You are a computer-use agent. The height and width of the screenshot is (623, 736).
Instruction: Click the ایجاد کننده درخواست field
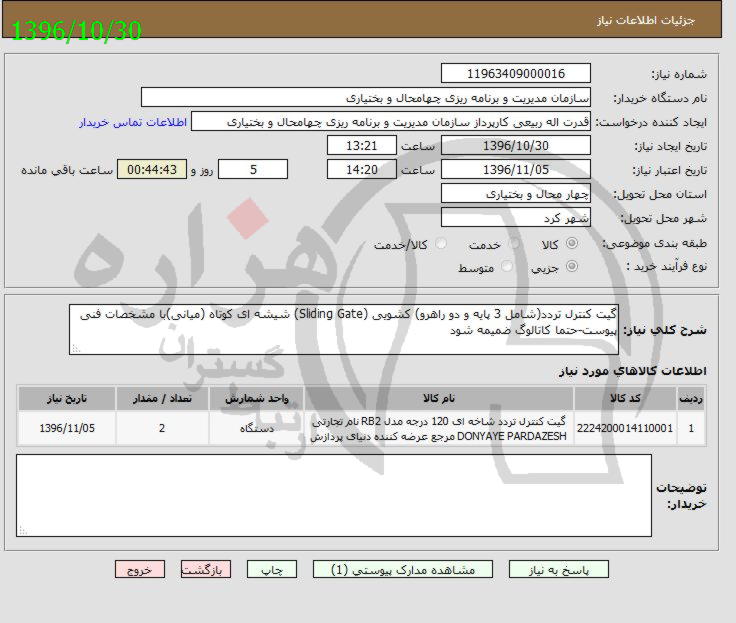[391, 122]
